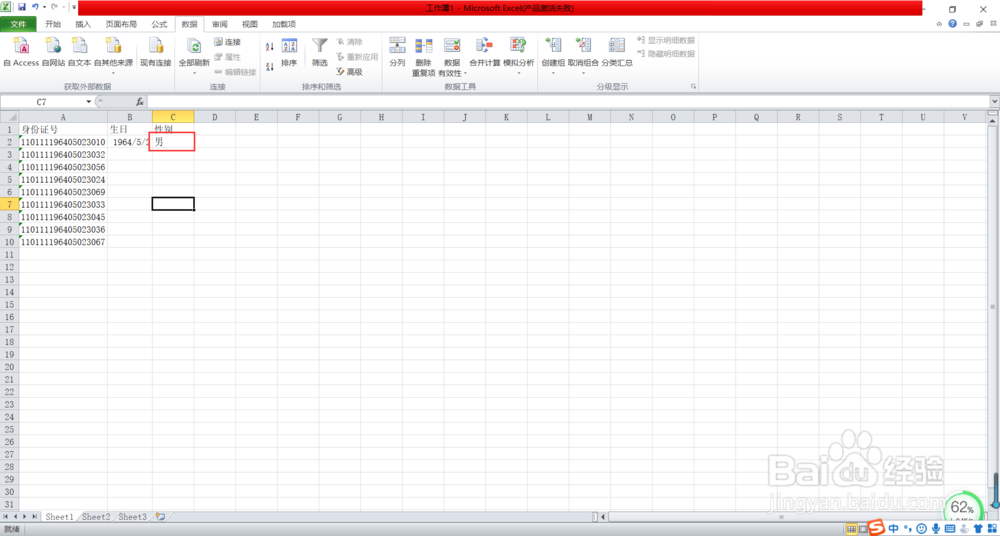Viewport: 1000px width, 536px height.
Task: Open the Name Box dropdown arrow
Action: (x=89, y=102)
